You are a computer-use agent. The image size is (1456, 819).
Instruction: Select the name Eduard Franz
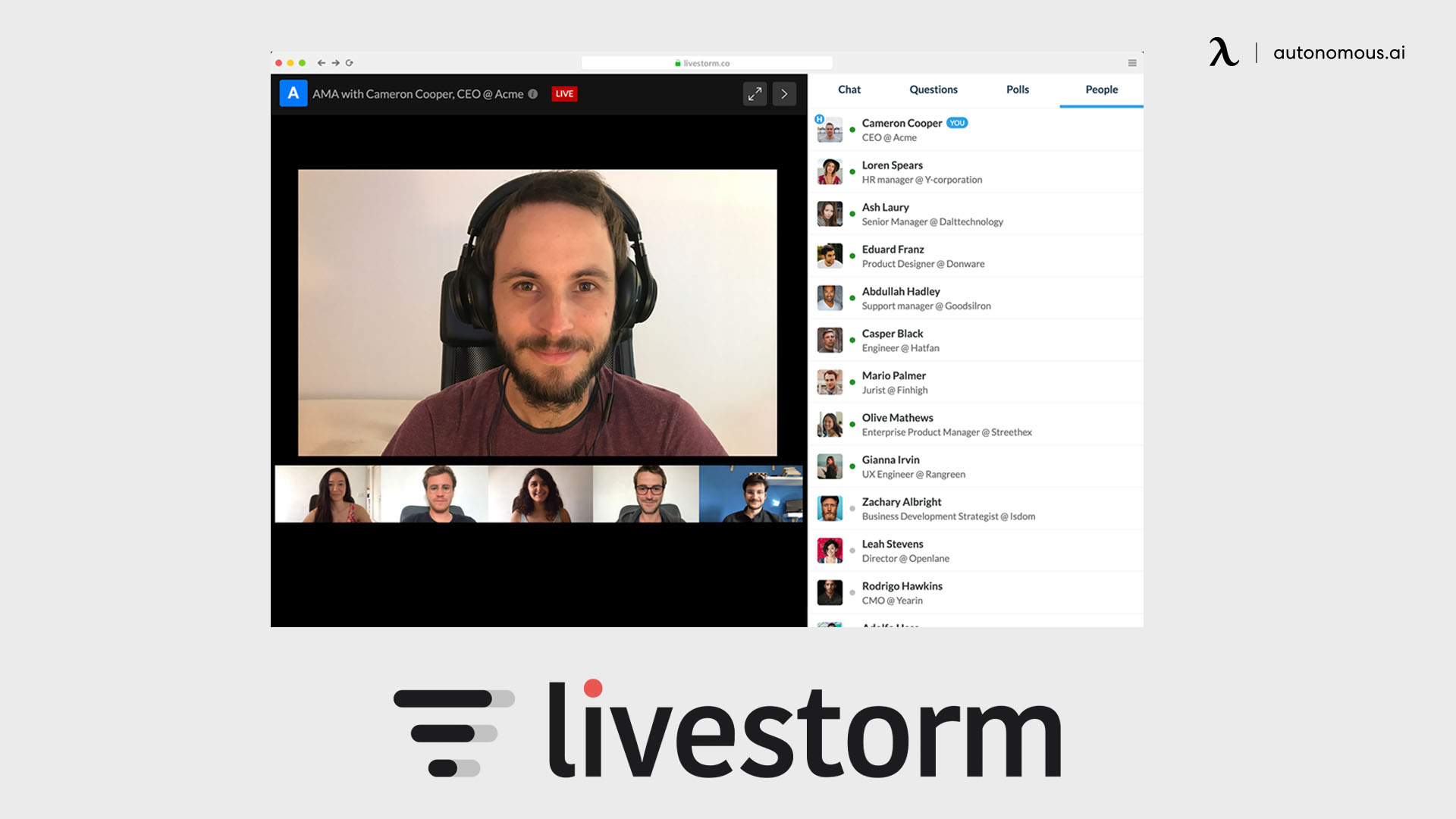(x=893, y=249)
